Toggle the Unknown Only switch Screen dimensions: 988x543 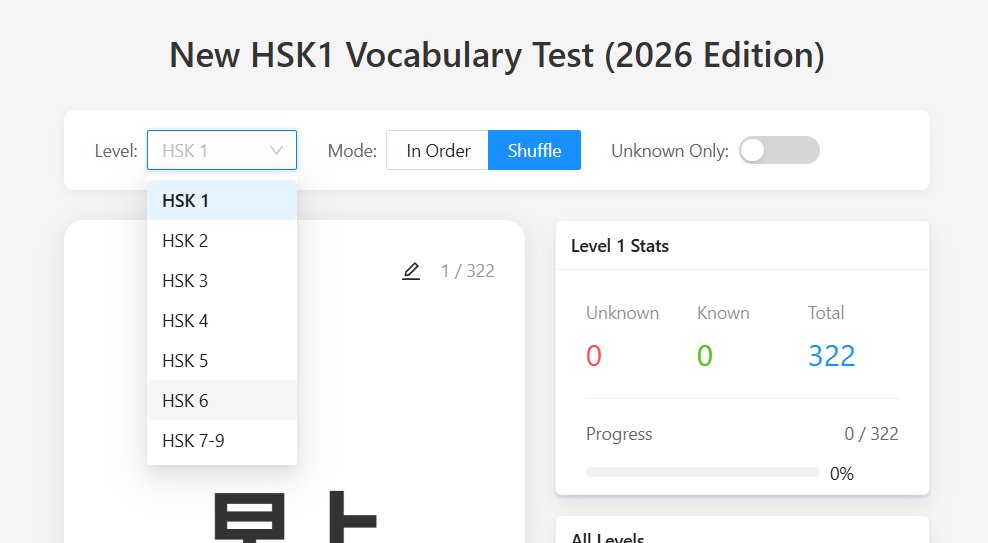(779, 151)
